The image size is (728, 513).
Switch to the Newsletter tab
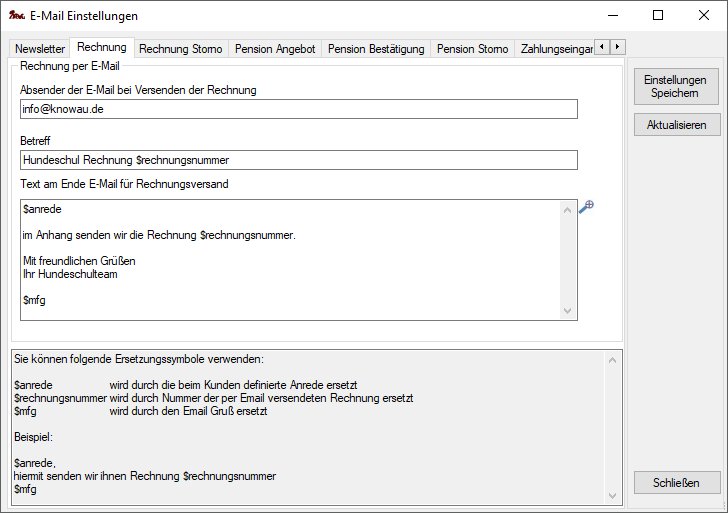pos(40,48)
